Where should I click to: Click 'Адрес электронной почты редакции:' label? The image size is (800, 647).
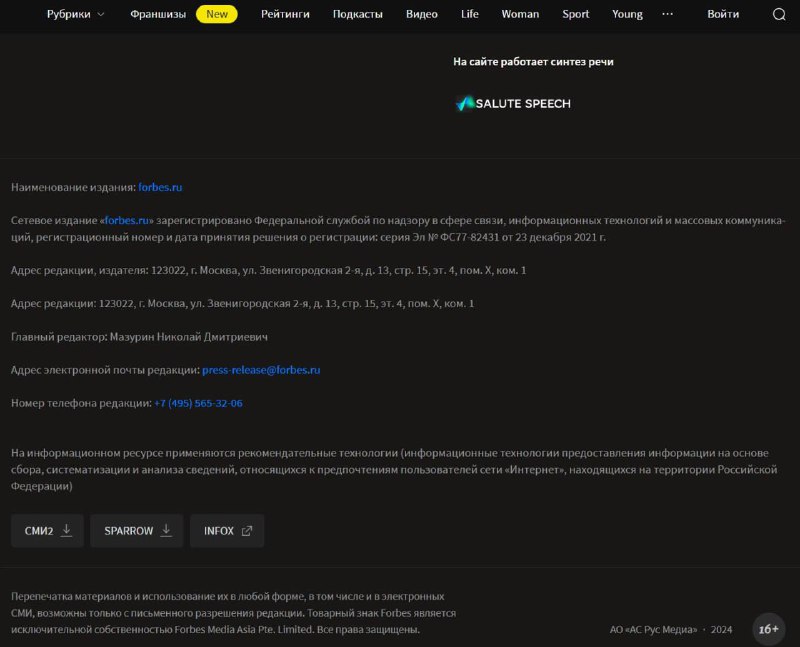106,370
